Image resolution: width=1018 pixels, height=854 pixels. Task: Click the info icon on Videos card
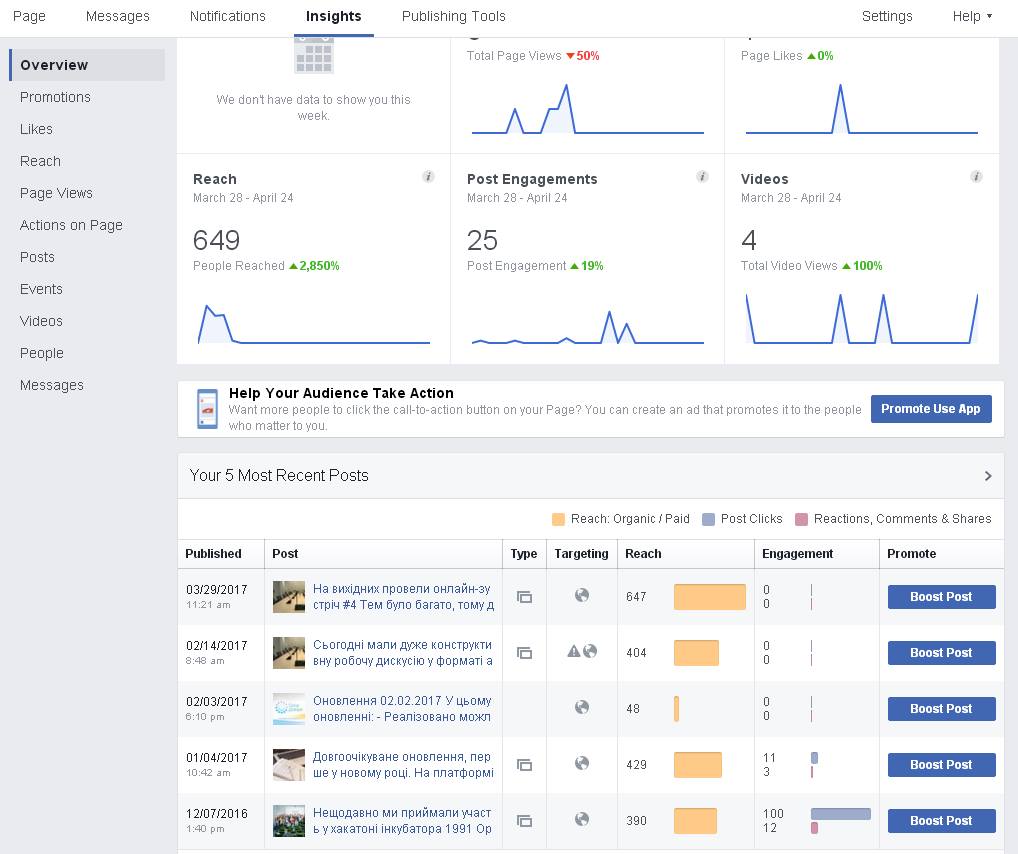(976, 177)
